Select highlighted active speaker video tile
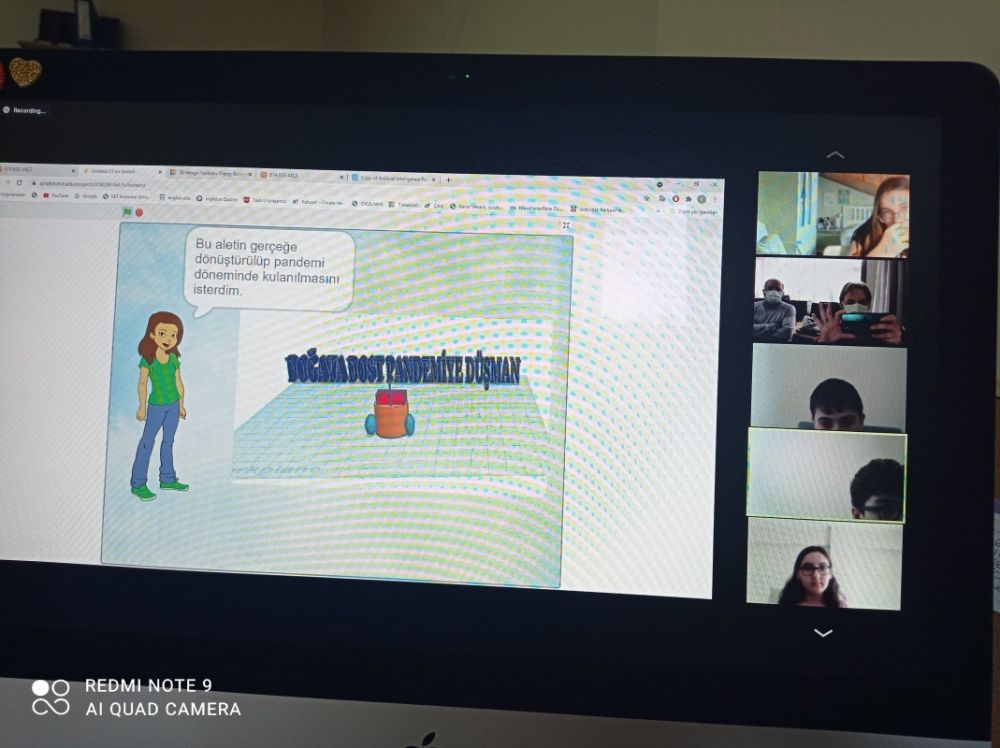Image resolution: width=1000 pixels, height=748 pixels. [827, 475]
